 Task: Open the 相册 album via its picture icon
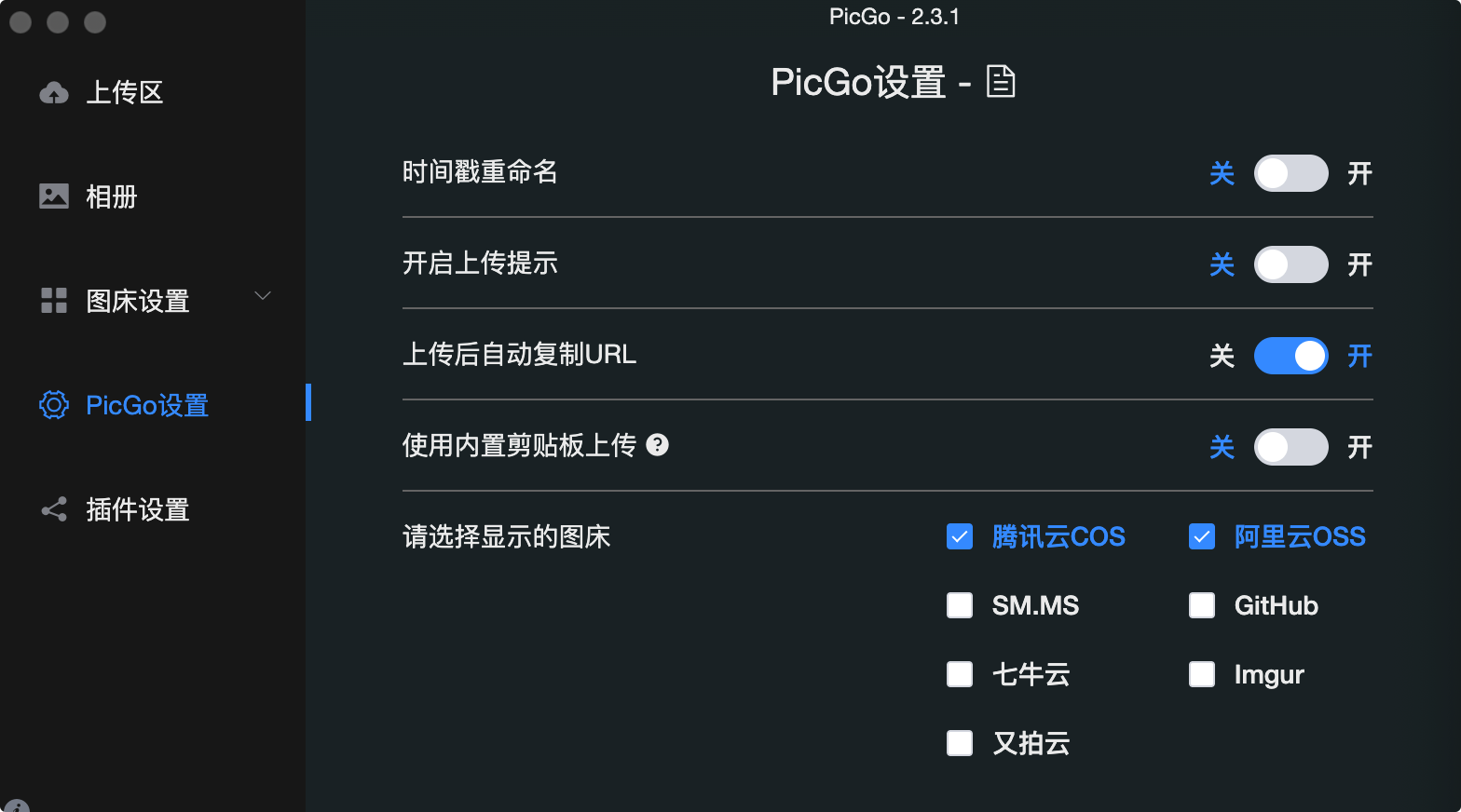pos(55,196)
